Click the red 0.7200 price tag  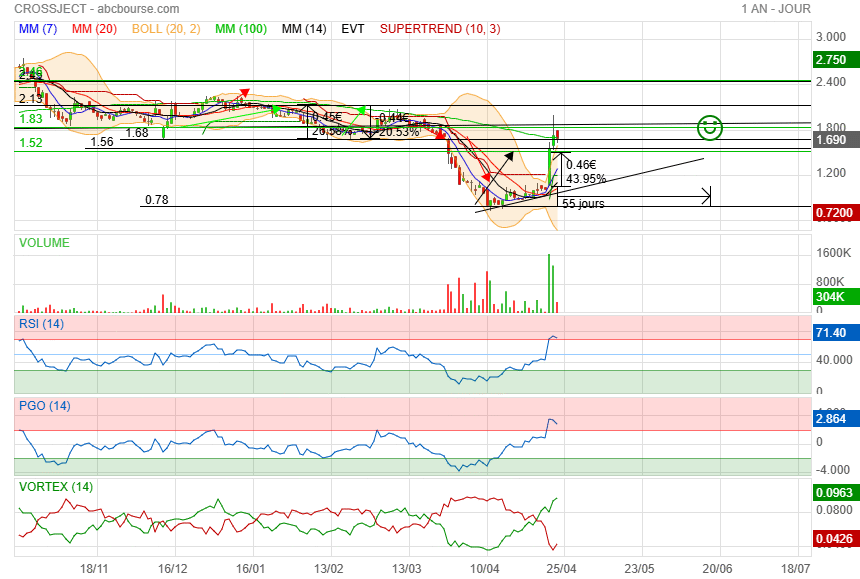[836, 213]
